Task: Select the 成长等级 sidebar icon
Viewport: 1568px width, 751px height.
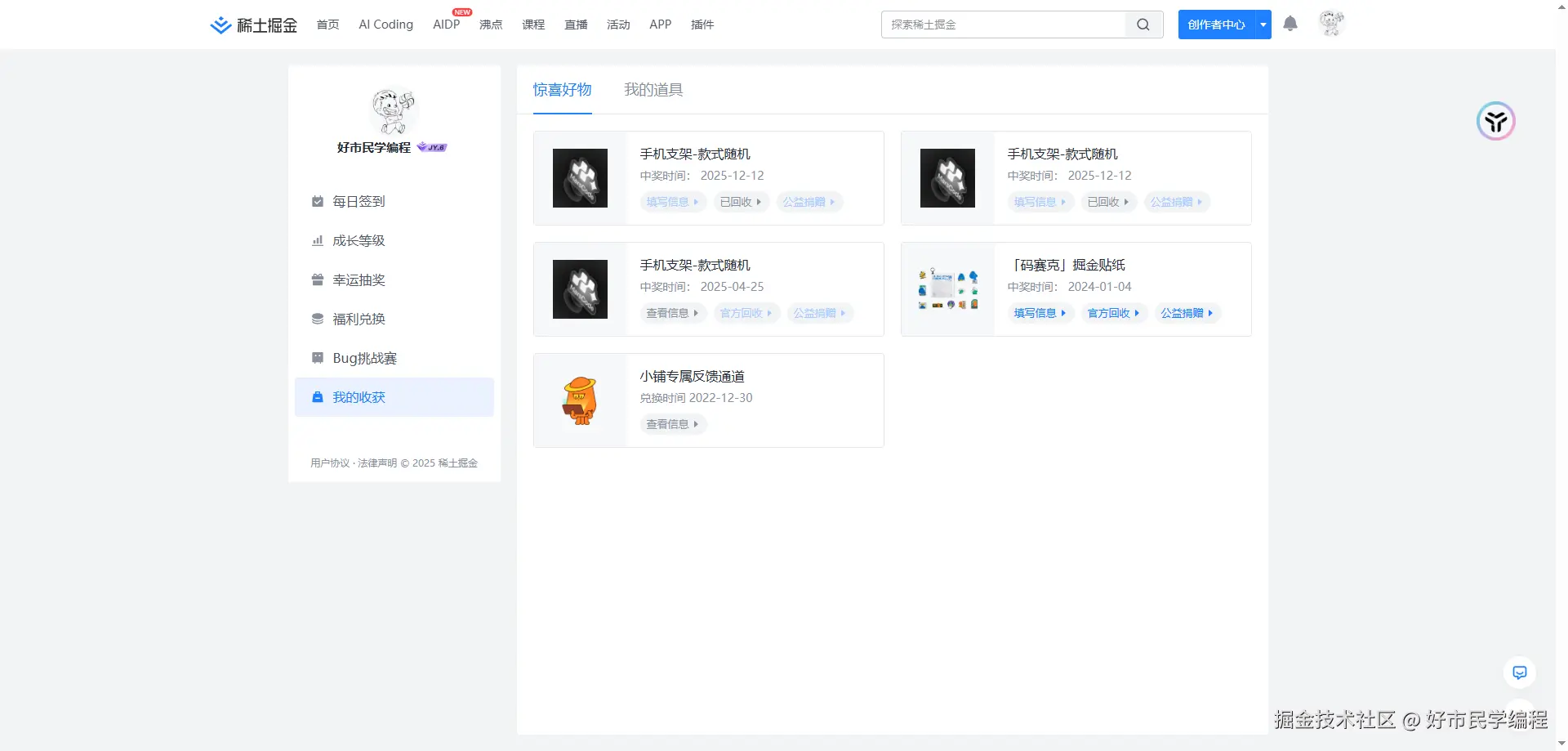Action: coord(318,240)
